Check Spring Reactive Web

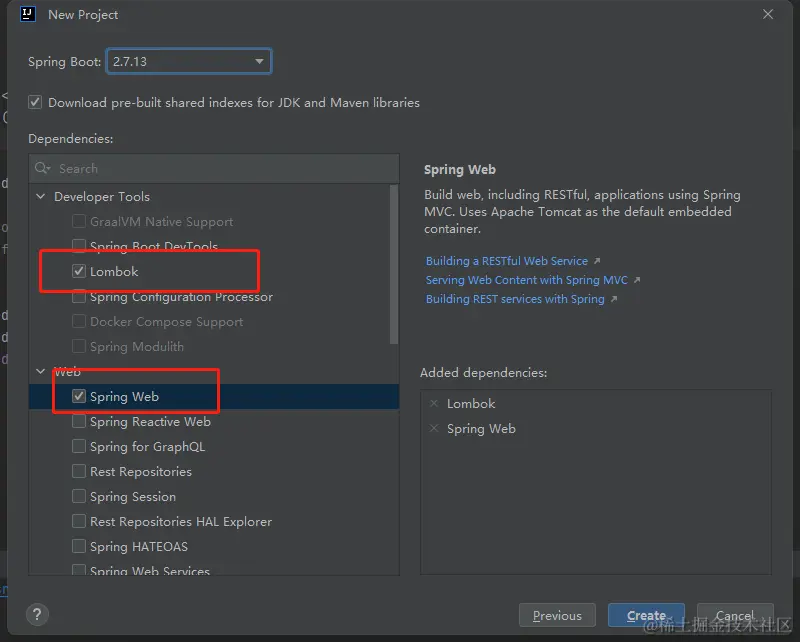(x=79, y=421)
